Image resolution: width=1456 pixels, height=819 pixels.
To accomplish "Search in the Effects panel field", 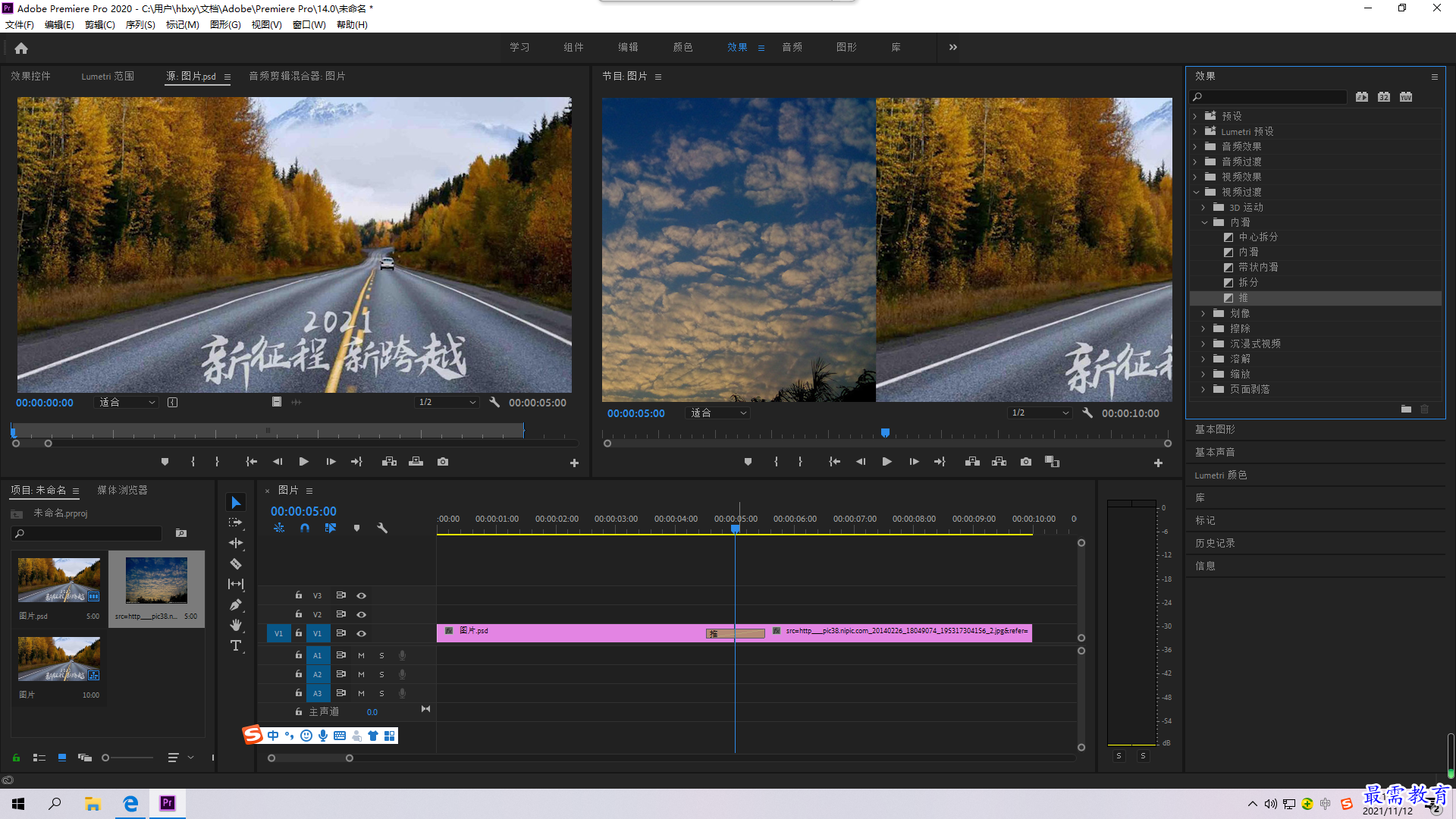I will pyautogui.click(x=1268, y=97).
